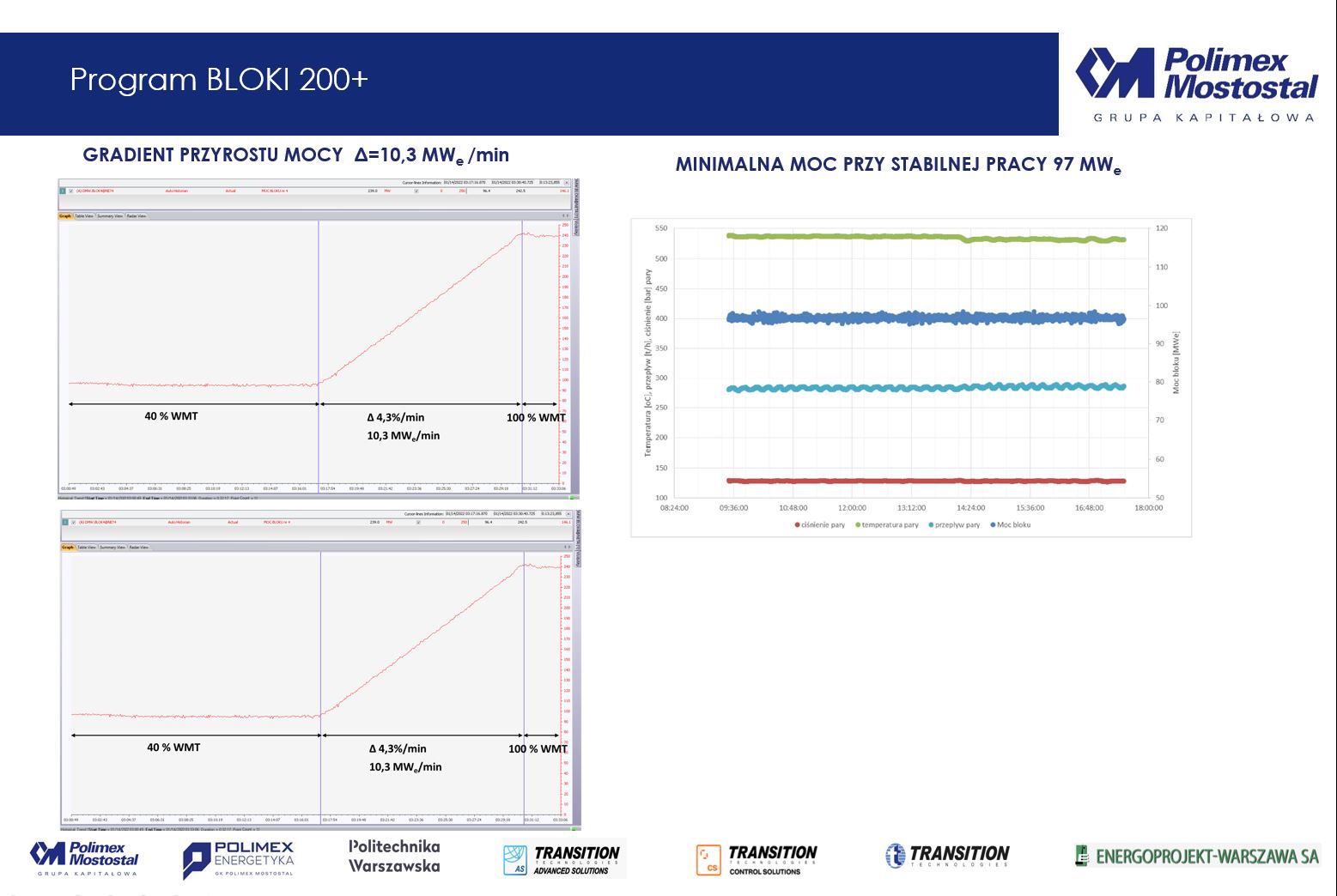Viewport: 1337px width, 896px height.
Task: Click the tab scroll arrows in the lower trend
Action: pyautogui.click(x=567, y=547)
